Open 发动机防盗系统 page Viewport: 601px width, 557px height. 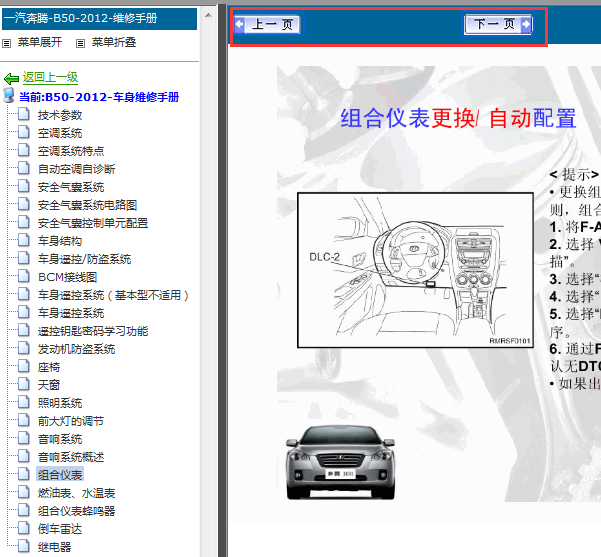click(76, 349)
